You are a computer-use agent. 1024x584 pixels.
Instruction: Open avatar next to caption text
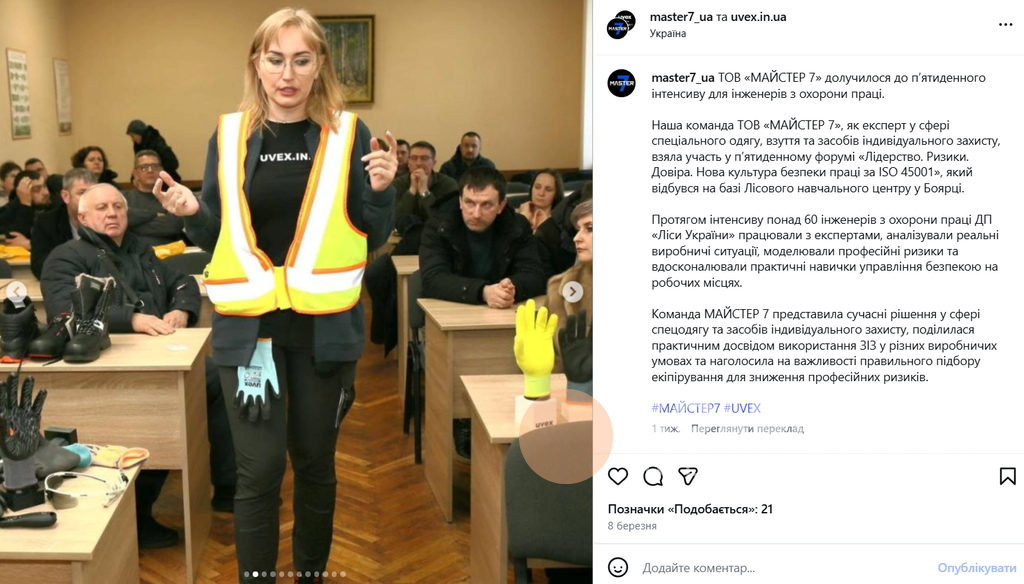coord(621,84)
